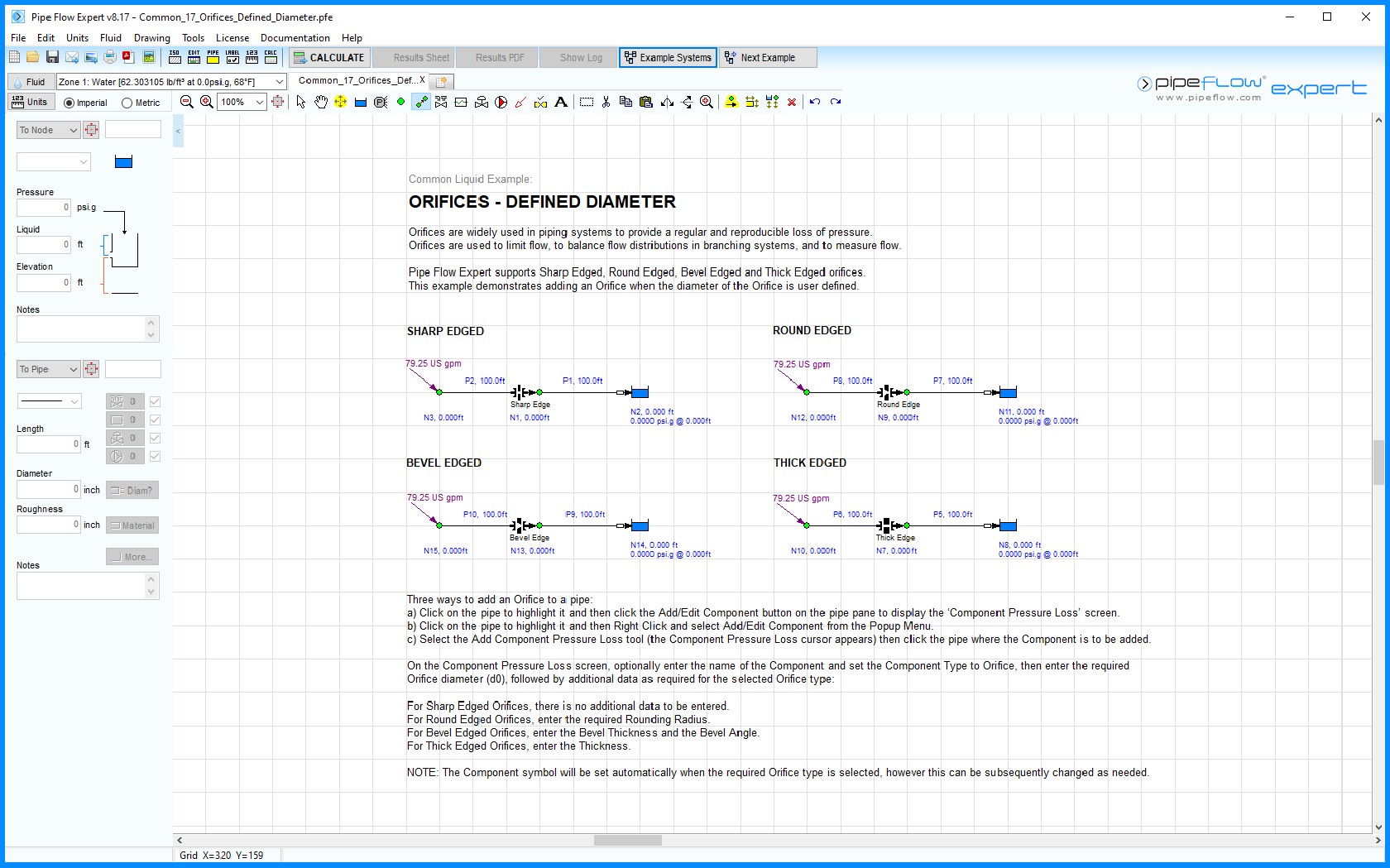Open the Units menu

click(x=77, y=37)
